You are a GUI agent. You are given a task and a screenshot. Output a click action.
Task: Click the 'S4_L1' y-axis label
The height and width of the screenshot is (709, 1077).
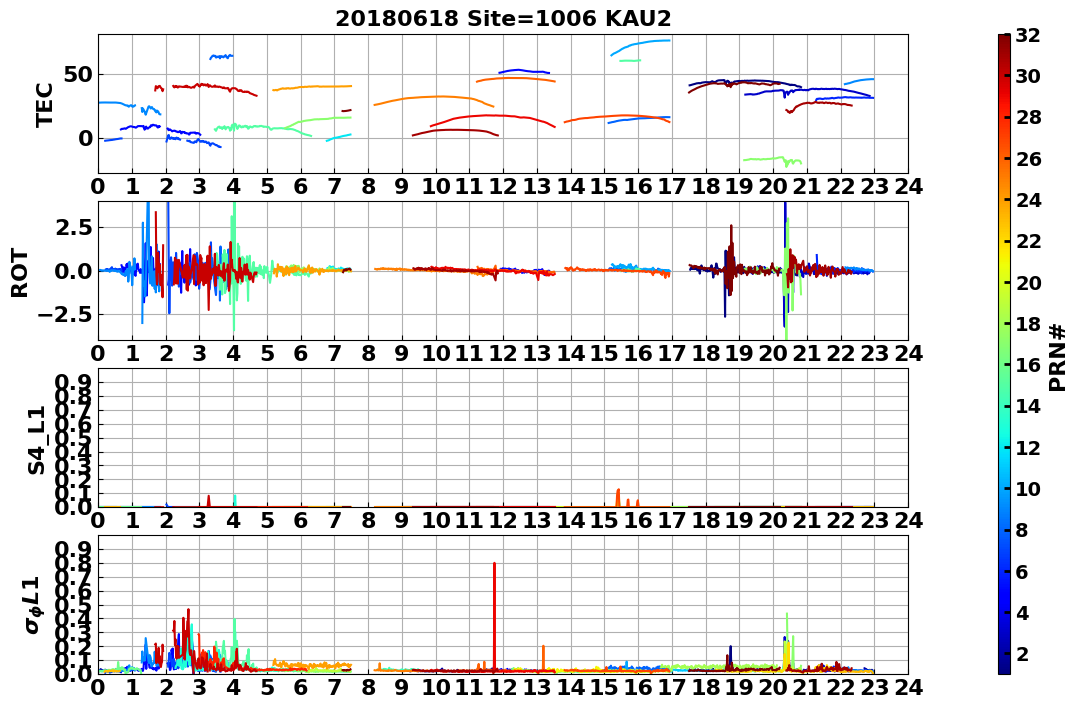pyautogui.click(x=36, y=440)
